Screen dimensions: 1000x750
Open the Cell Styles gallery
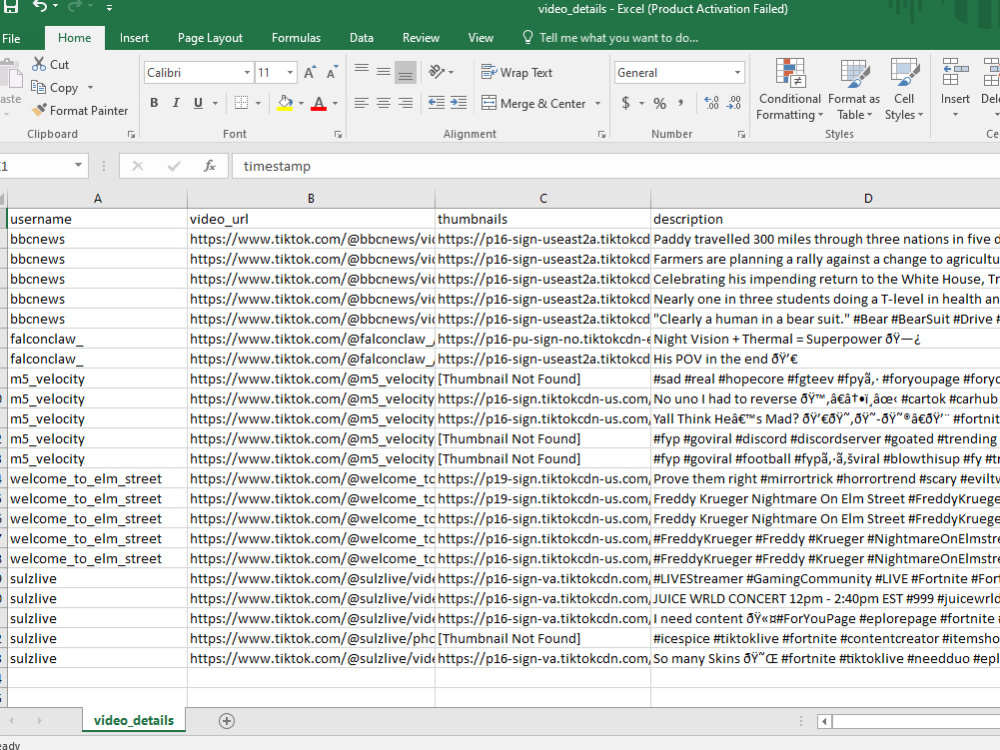(903, 89)
